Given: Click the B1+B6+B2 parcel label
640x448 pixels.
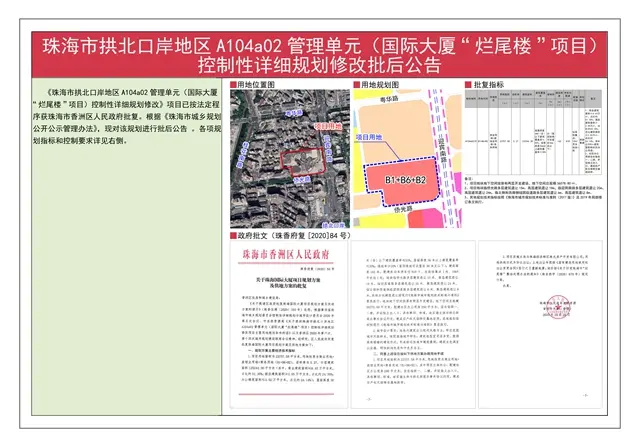Looking at the screenshot, I should point(405,180).
